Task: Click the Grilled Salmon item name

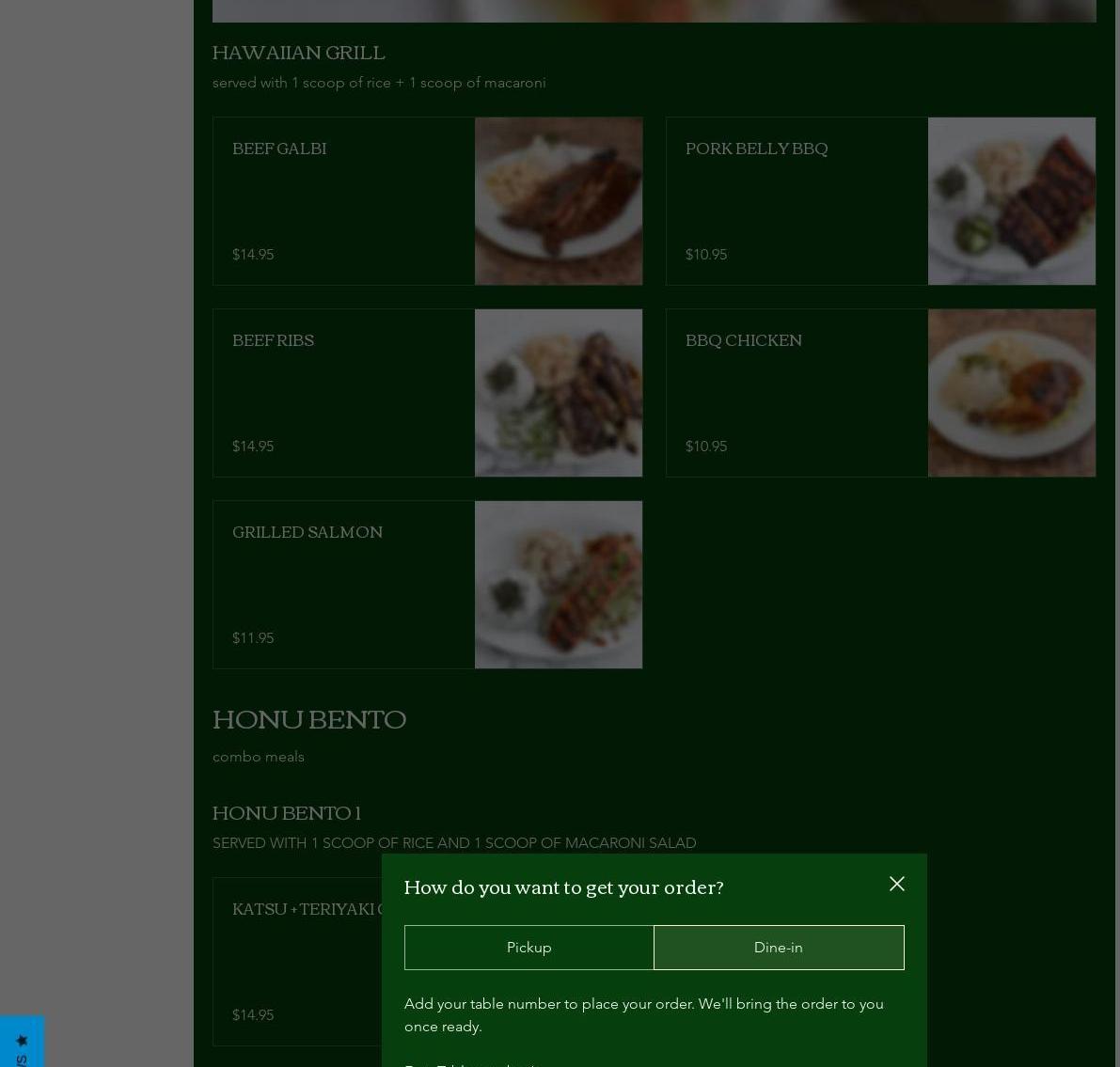Action: coord(308,532)
